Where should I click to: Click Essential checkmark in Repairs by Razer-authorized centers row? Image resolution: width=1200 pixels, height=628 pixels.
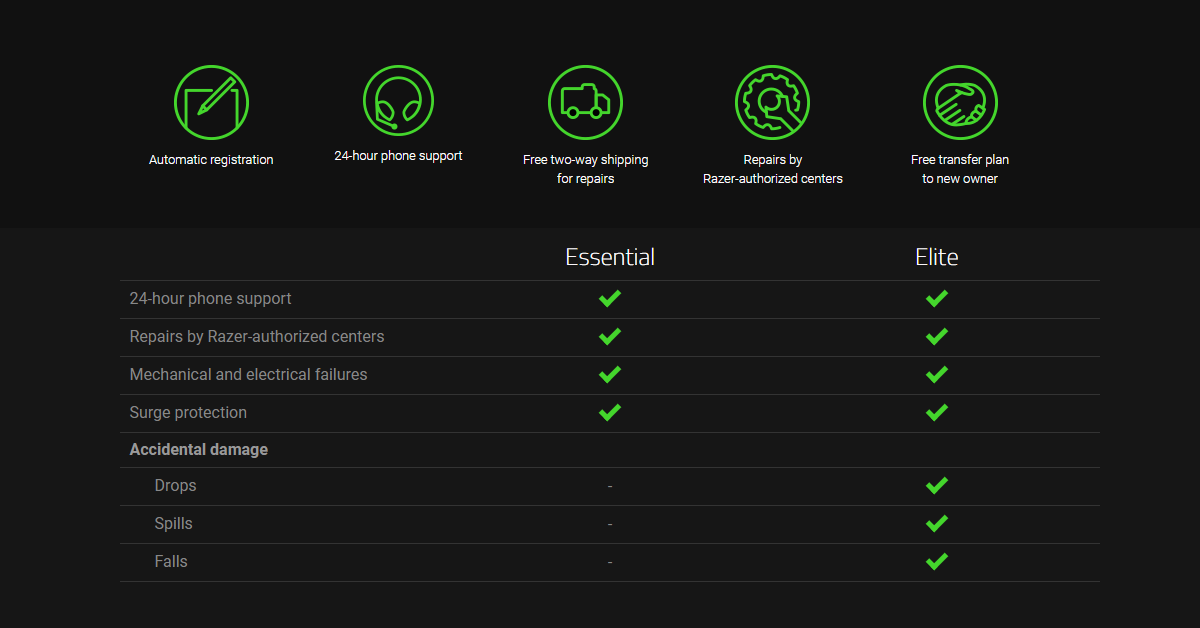click(x=610, y=336)
